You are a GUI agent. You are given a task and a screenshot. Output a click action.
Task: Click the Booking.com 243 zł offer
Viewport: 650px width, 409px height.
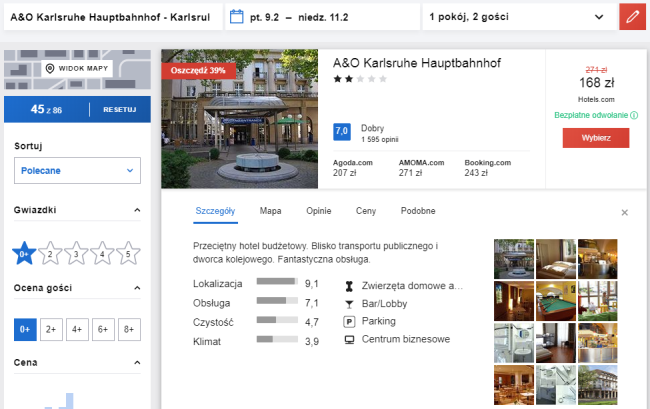pyautogui.click(x=488, y=168)
